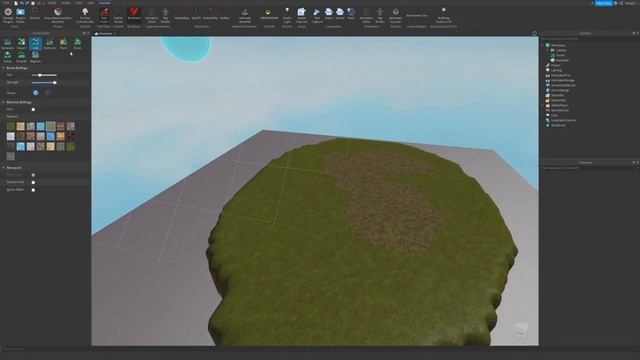Collapse the Advanced section
640x360 pixels.
tap(3, 167)
